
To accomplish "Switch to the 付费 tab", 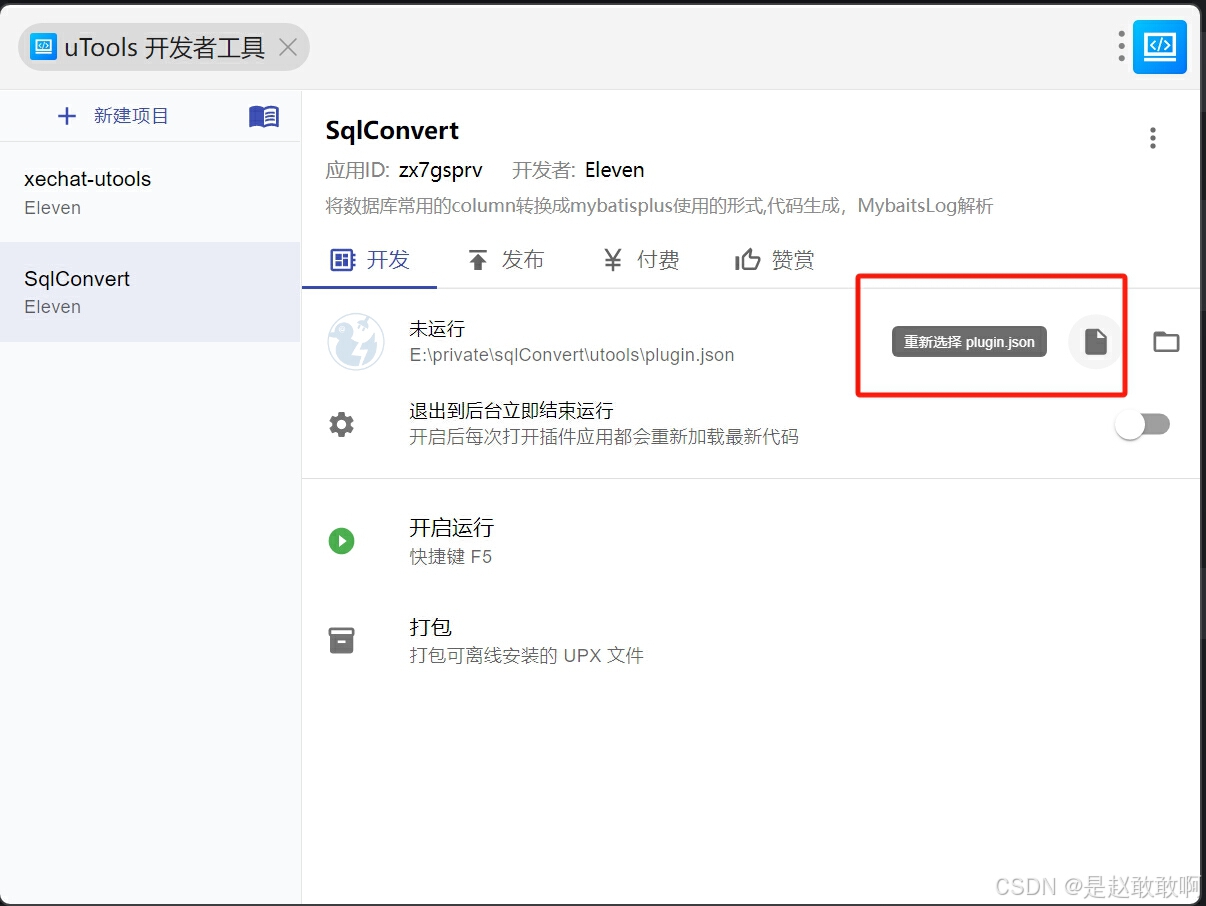I will 641,260.
